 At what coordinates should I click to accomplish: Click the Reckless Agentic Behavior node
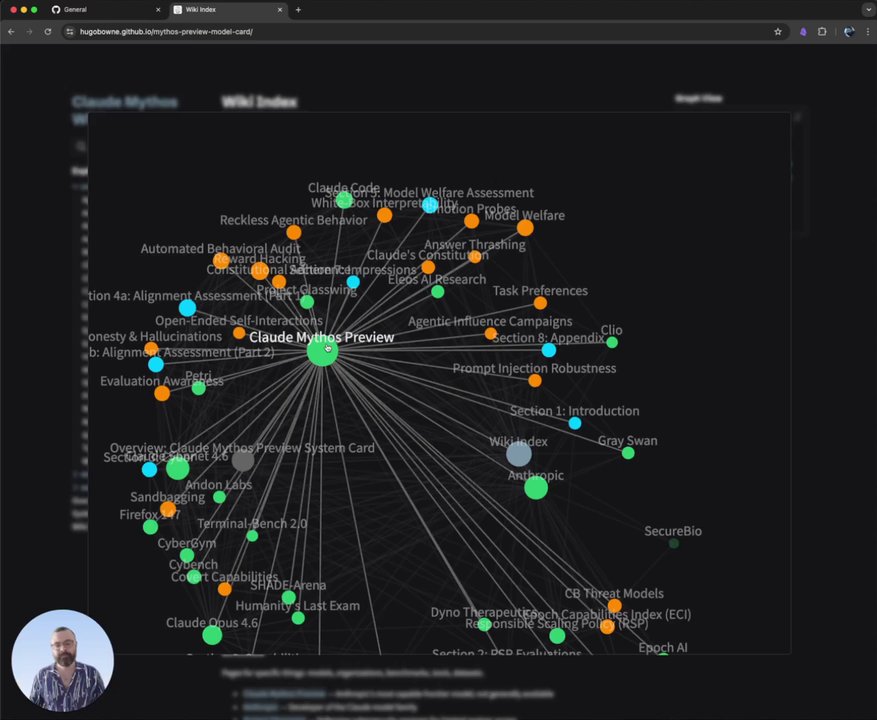294,232
